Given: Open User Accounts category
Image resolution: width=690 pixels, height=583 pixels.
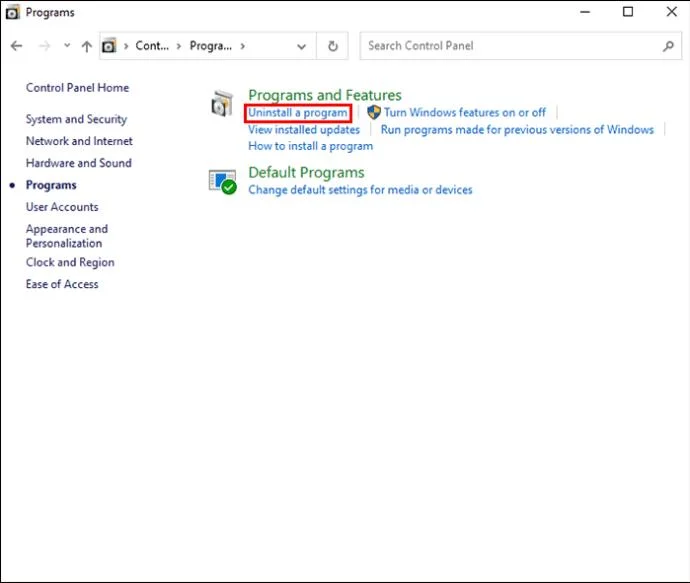Looking at the screenshot, I should (x=62, y=207).
